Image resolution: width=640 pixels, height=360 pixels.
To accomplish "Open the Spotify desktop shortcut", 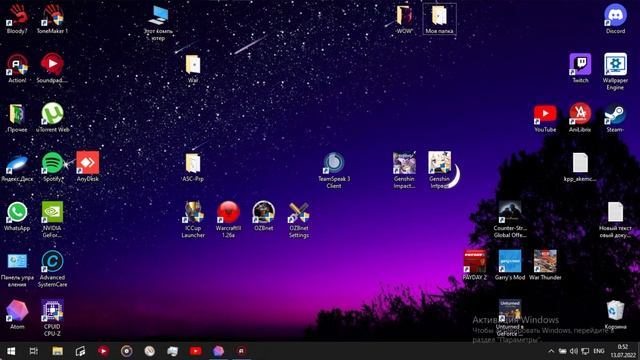I will (x=52, y=167).
